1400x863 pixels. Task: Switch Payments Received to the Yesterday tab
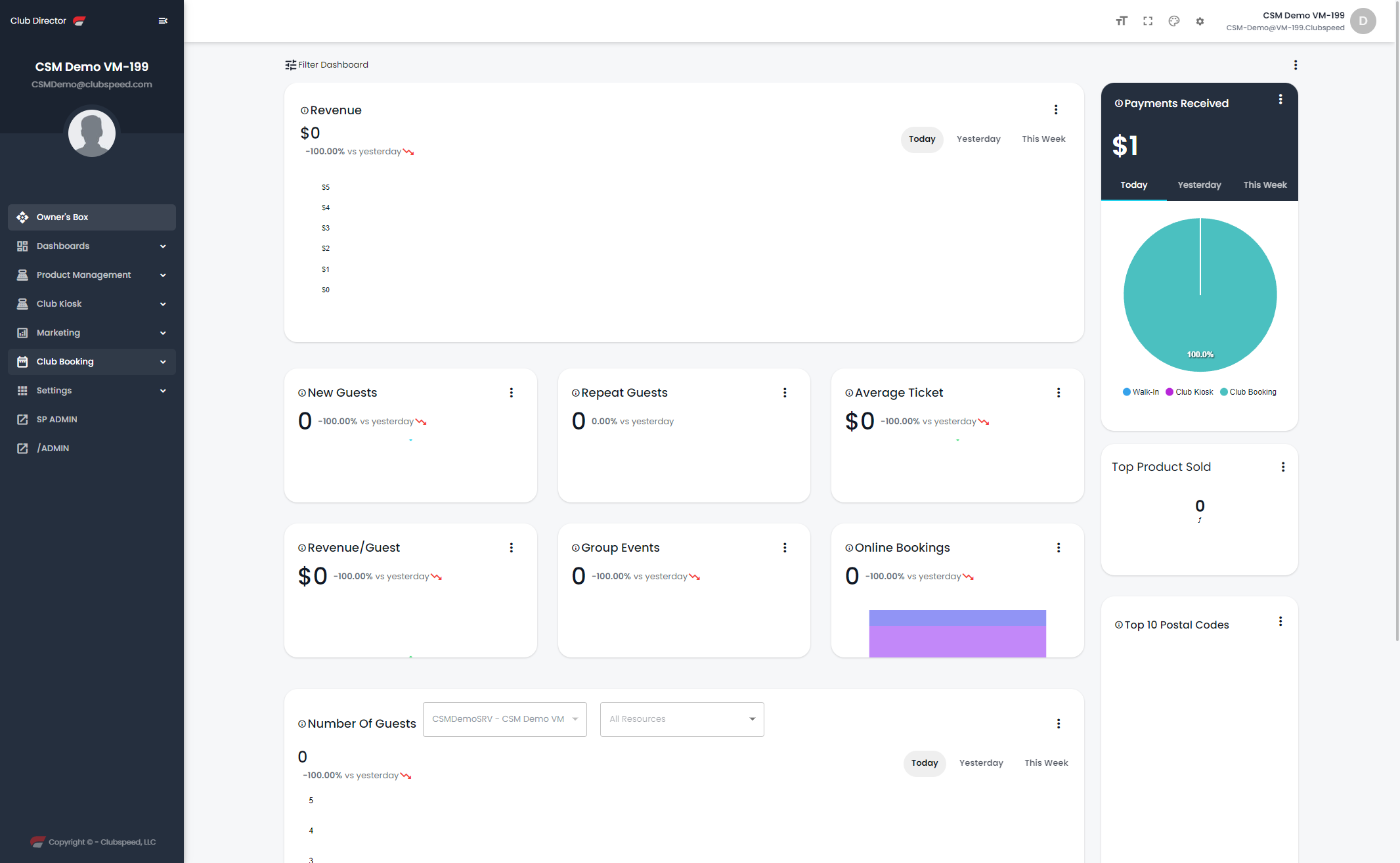pyautogui.click(x=1199, y=185)
